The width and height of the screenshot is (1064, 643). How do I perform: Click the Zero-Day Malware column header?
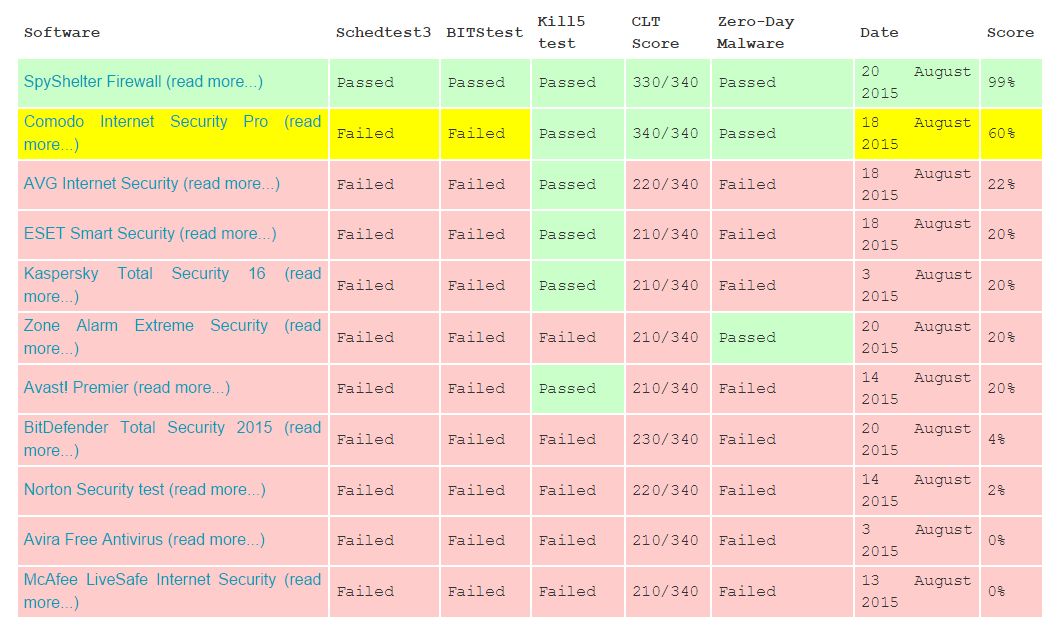(755, 33)
